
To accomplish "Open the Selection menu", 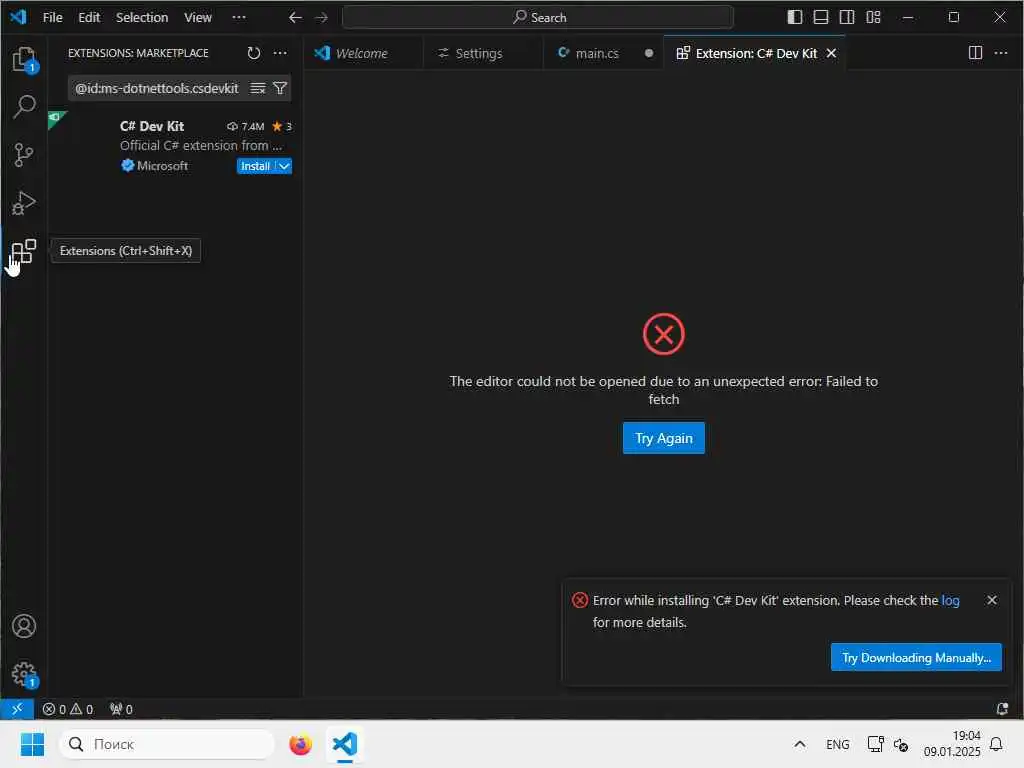I will (x=142, y=18).
